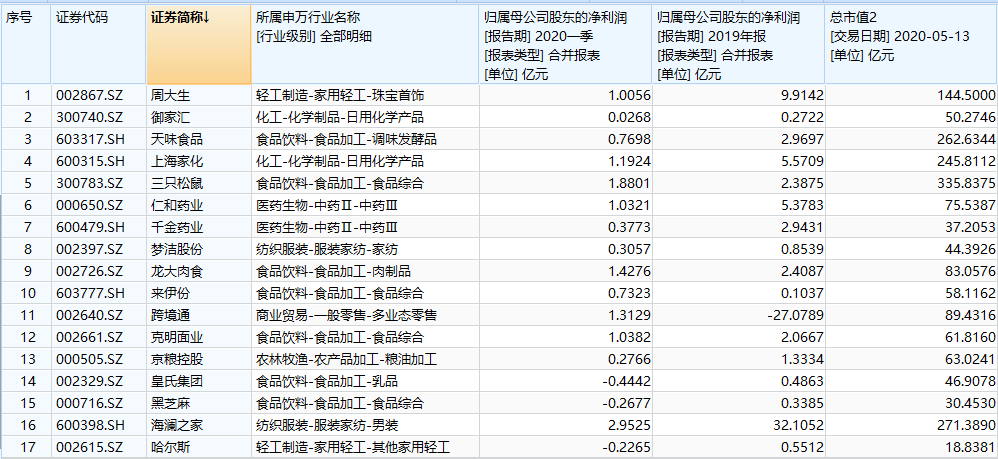Click the 哈尔斯 name cell
This screenshot has width=998, height=459.
[199, 447]
